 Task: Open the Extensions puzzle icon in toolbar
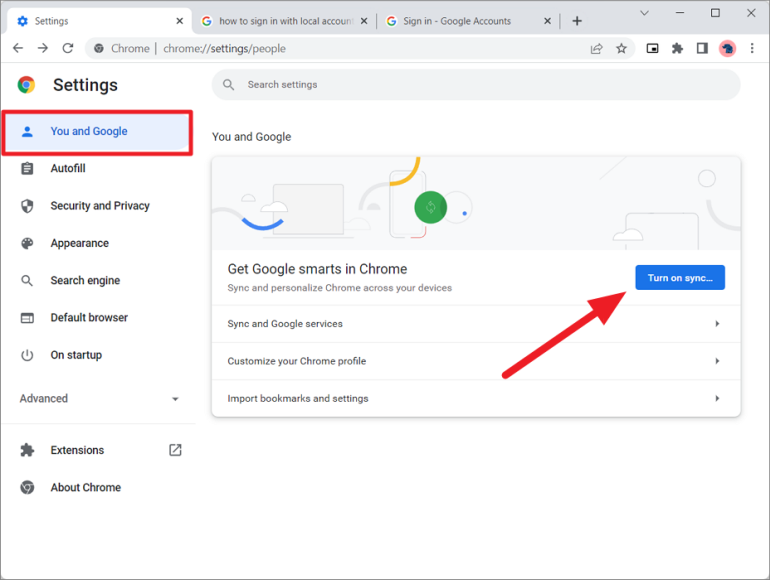pos(677,48)
